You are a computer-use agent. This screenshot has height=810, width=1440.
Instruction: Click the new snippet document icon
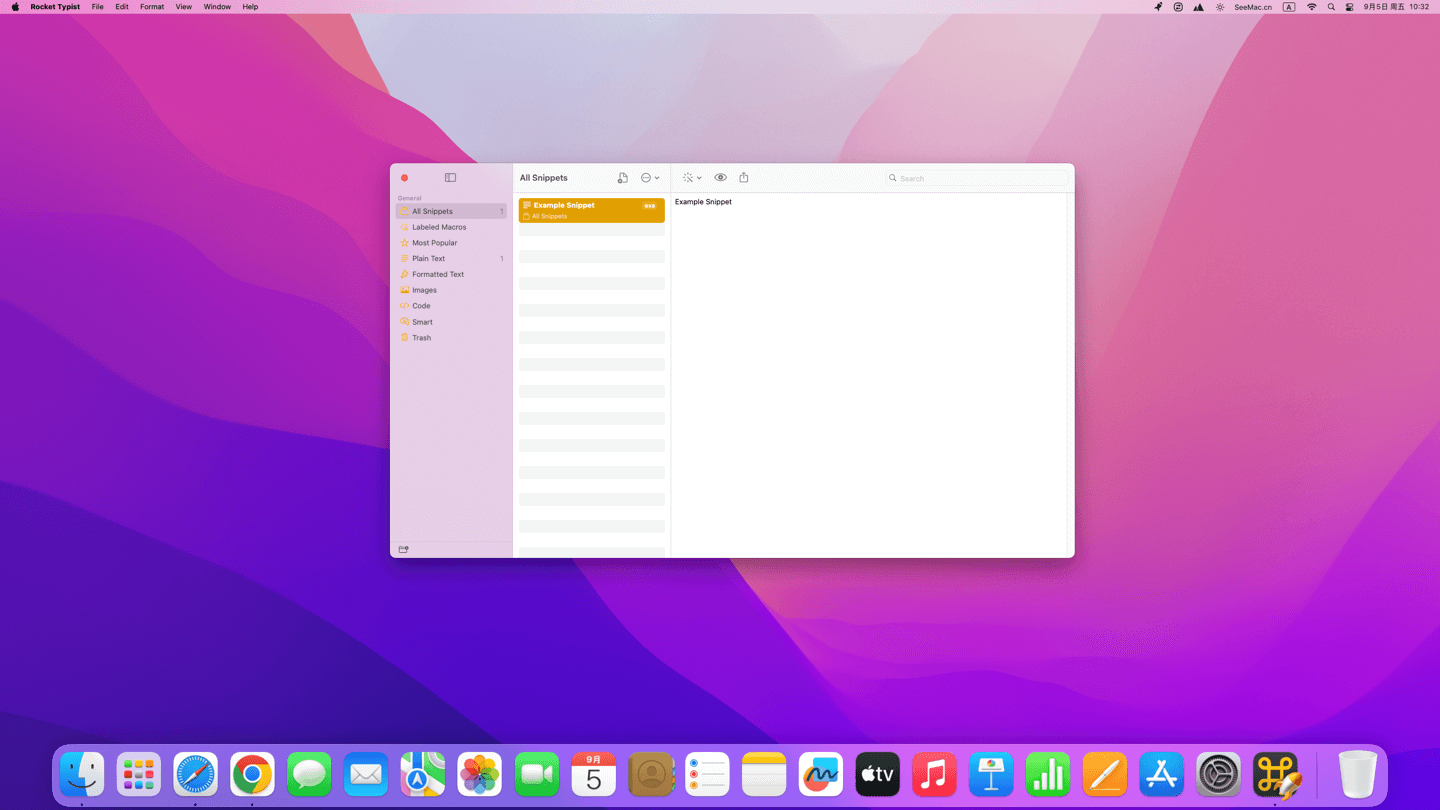tap(622, 178)
